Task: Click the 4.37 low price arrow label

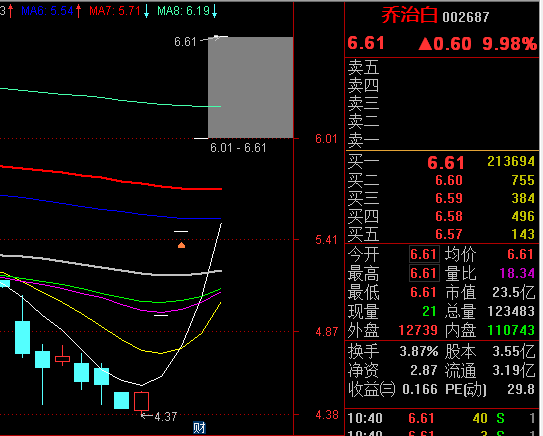Action: click(159, 416)
